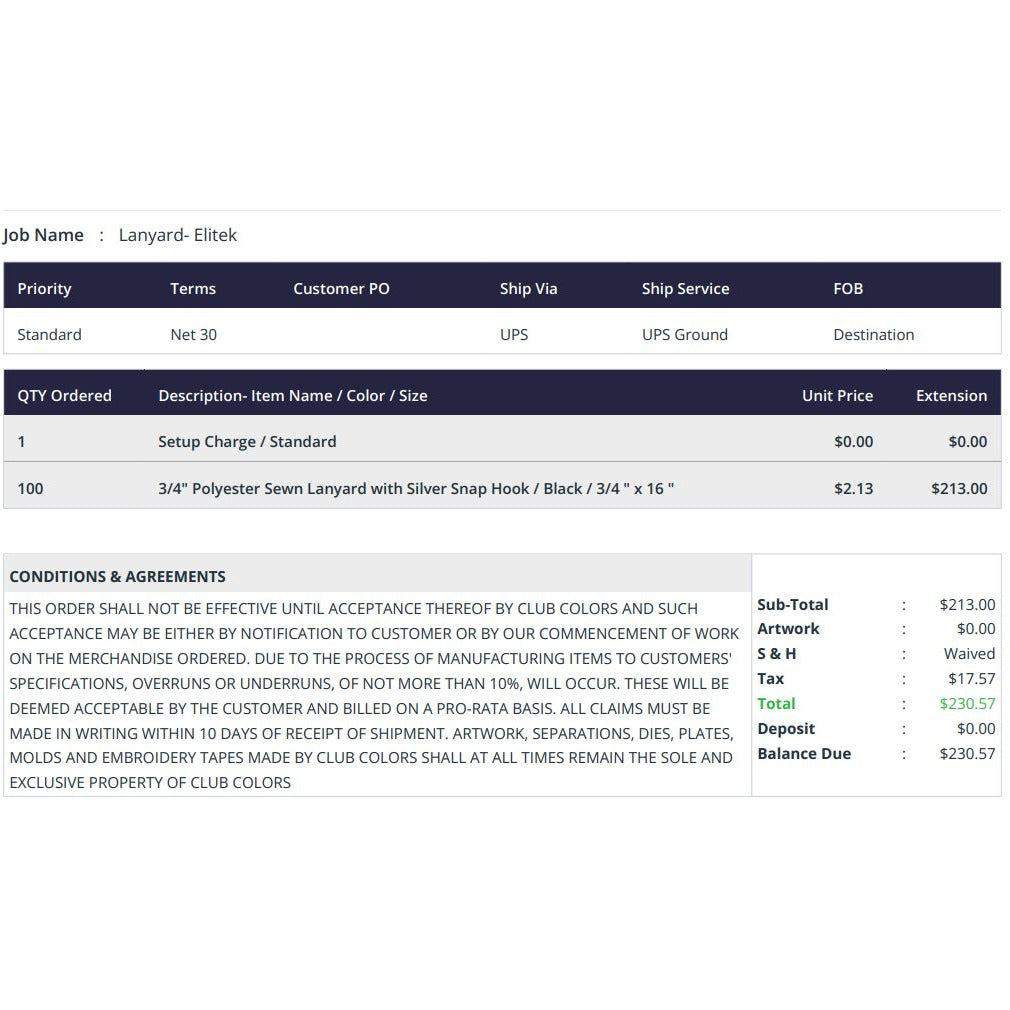Click the QTY Ordered column header
Image resolution: width=1010 pixels, height=1010 pixels.
pos(64,395)
